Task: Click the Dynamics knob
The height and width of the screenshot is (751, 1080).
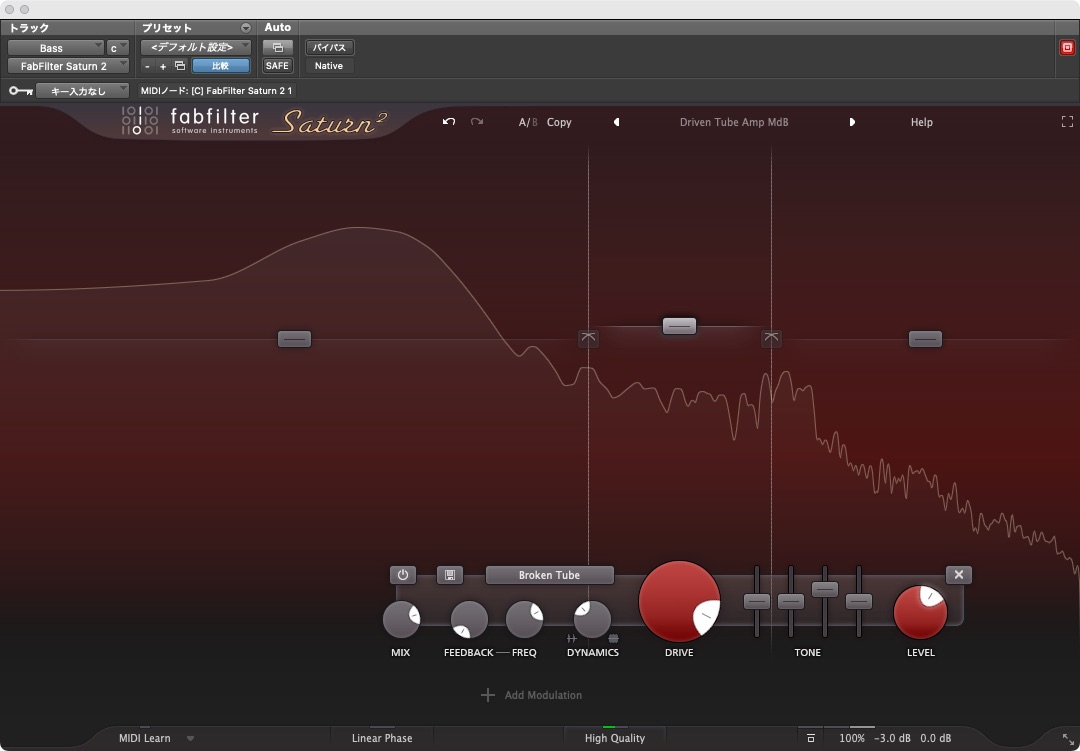Action: point(592,619)
